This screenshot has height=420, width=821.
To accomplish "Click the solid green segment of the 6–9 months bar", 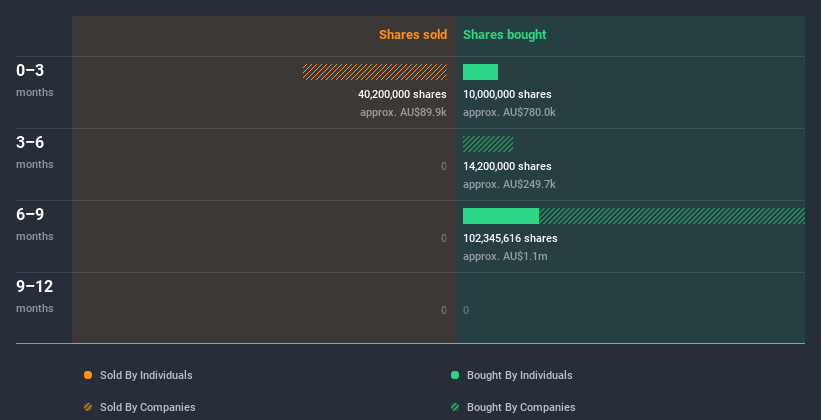I will (x=501, y=216).
